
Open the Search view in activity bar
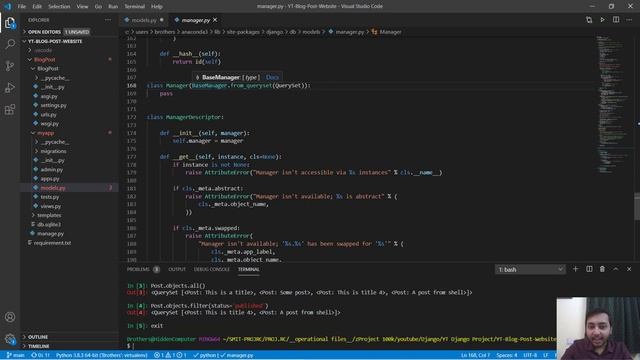tap(10, 44)
